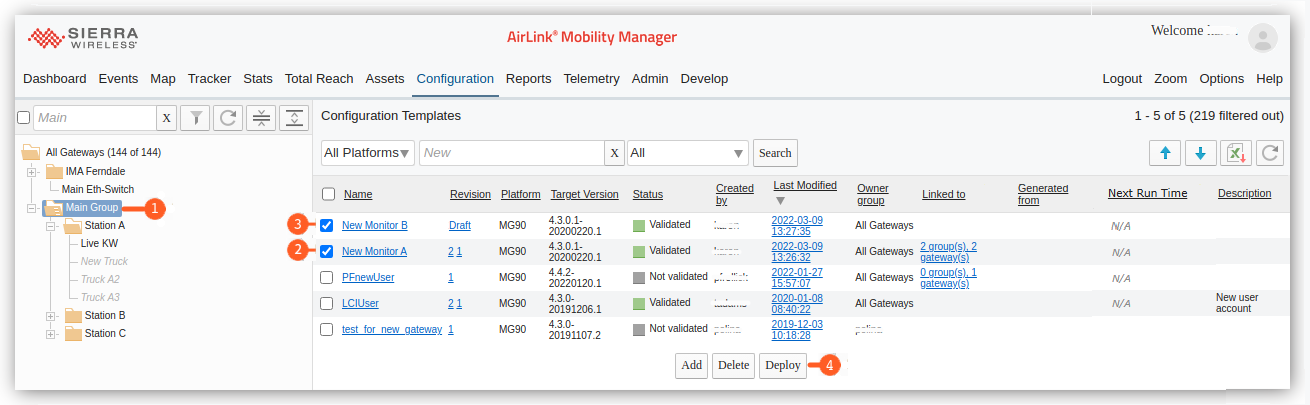The image size is (1310, 405).
Task: Toggle the select-all templates checkbox
Action: point(328,194)
